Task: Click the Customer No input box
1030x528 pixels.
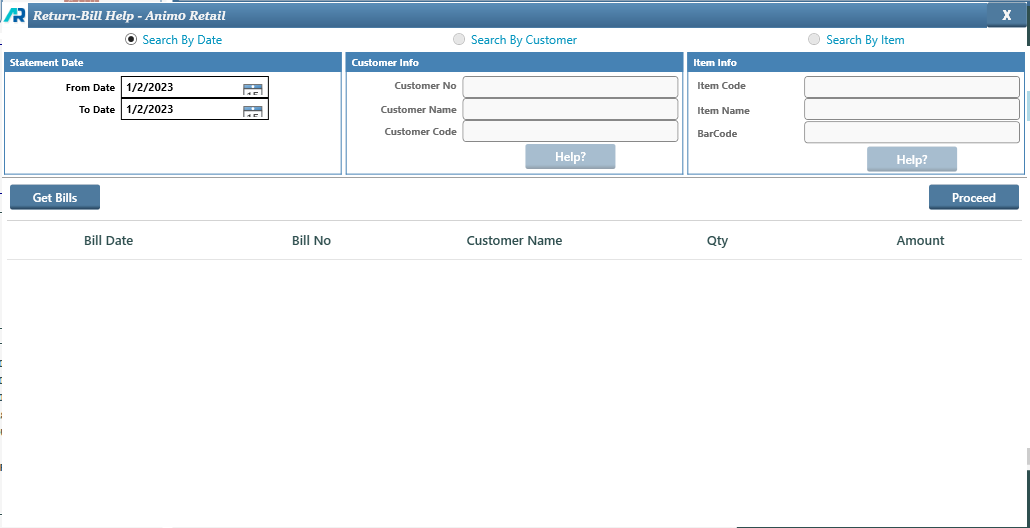Action: pyautogui.click(x=570, y=87)
